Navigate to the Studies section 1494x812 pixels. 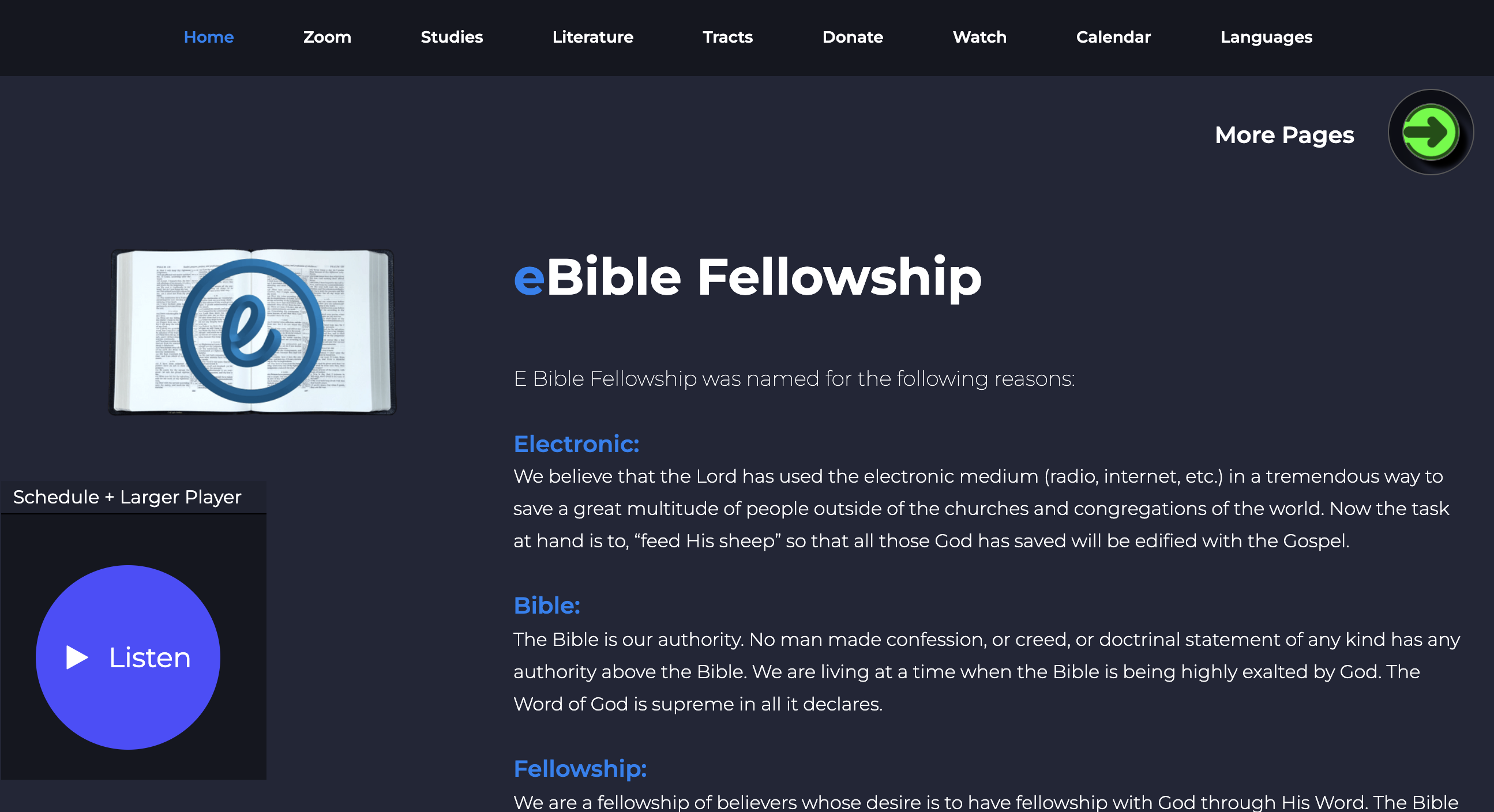coord(452,36)
